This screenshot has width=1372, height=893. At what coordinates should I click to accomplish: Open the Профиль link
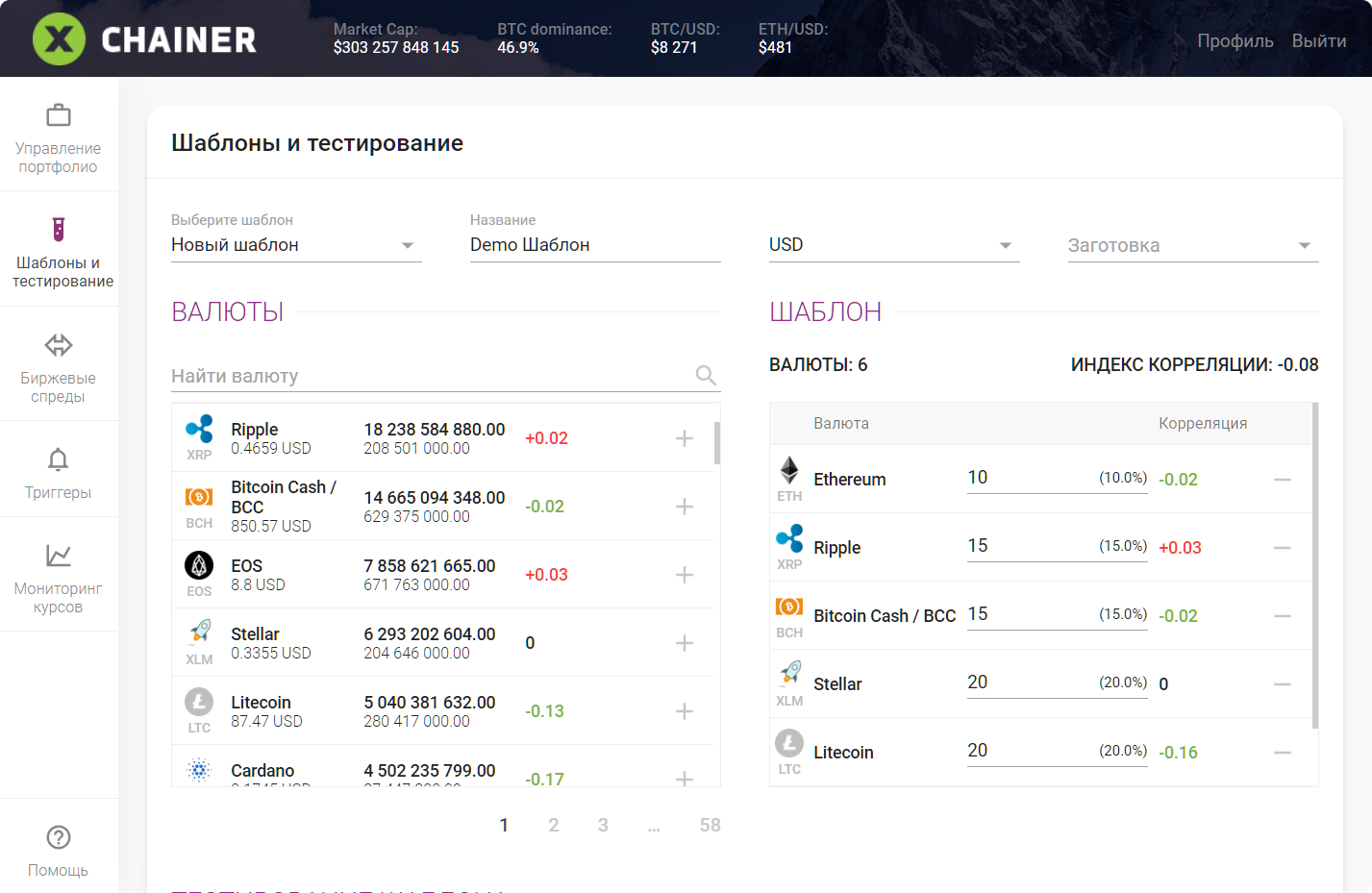tap(1235, 40)
